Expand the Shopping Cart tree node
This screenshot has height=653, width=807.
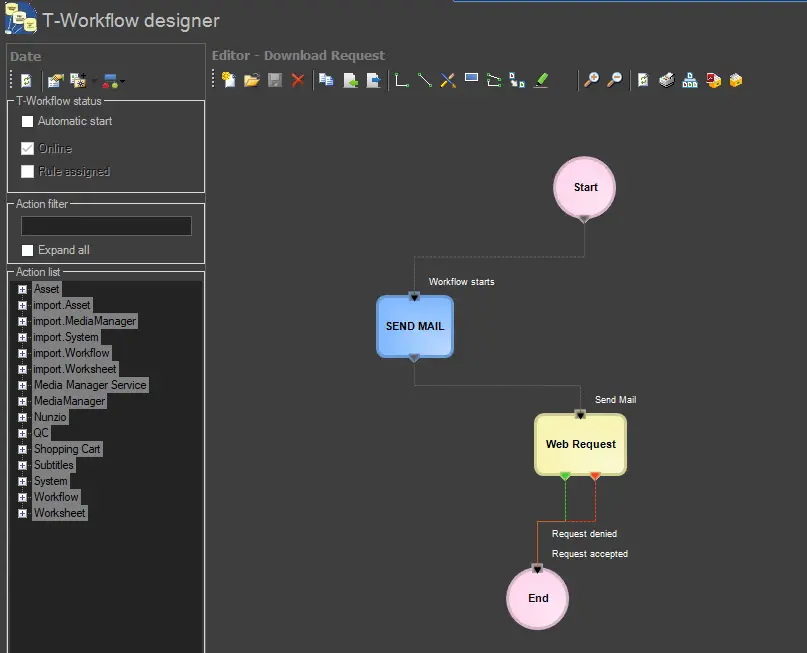(22, 449)
